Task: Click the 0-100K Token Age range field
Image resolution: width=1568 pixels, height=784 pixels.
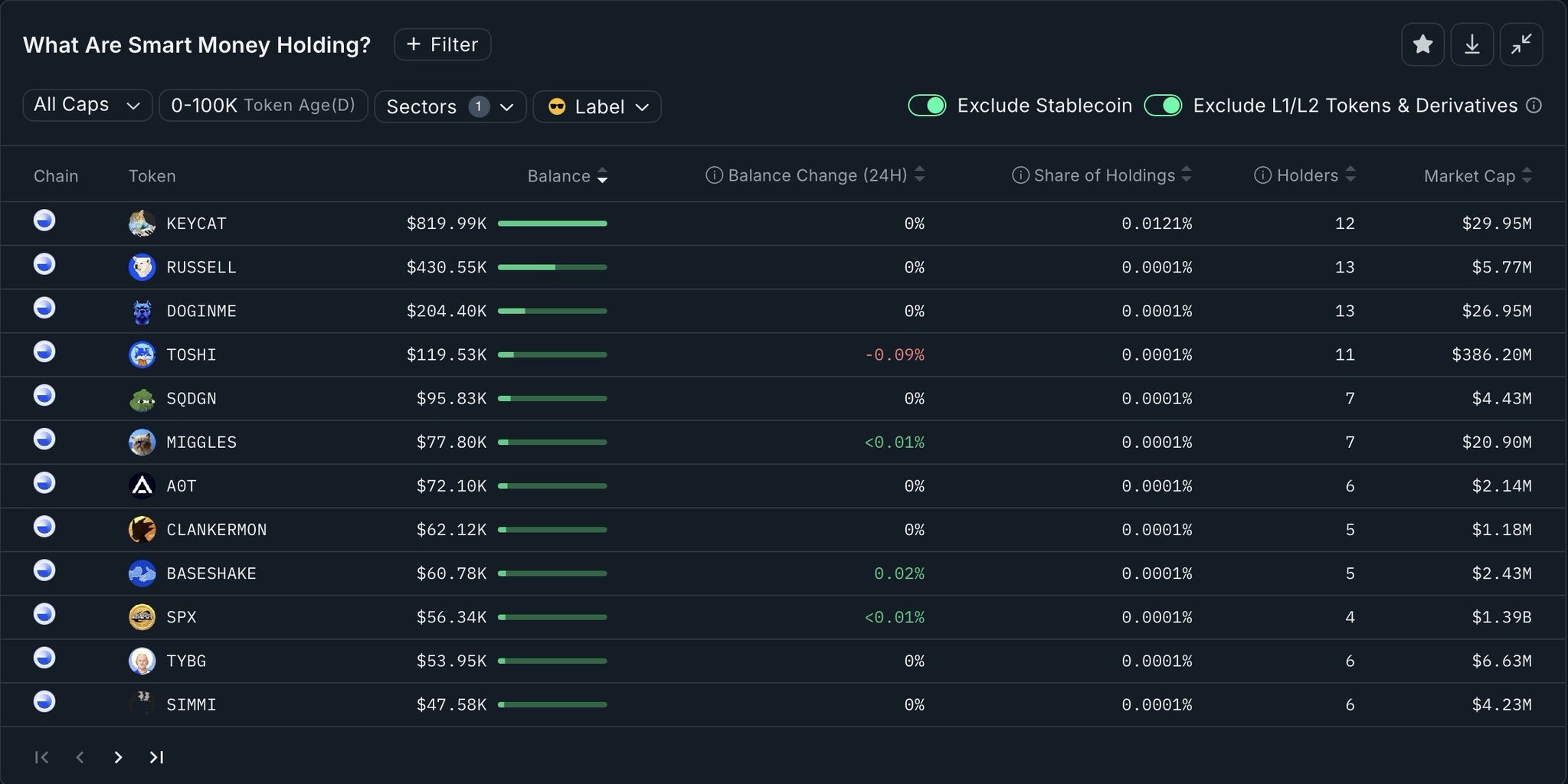Action: coord(263,105)
